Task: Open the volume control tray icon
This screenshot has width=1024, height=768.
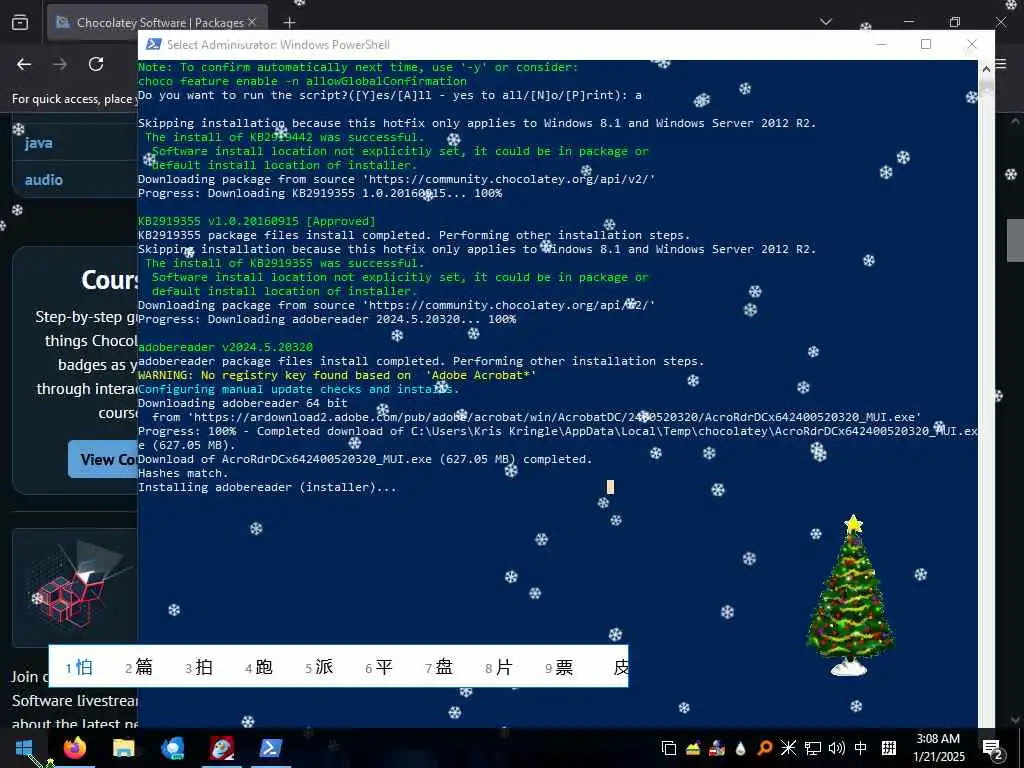Action: [x=837, y=748]
